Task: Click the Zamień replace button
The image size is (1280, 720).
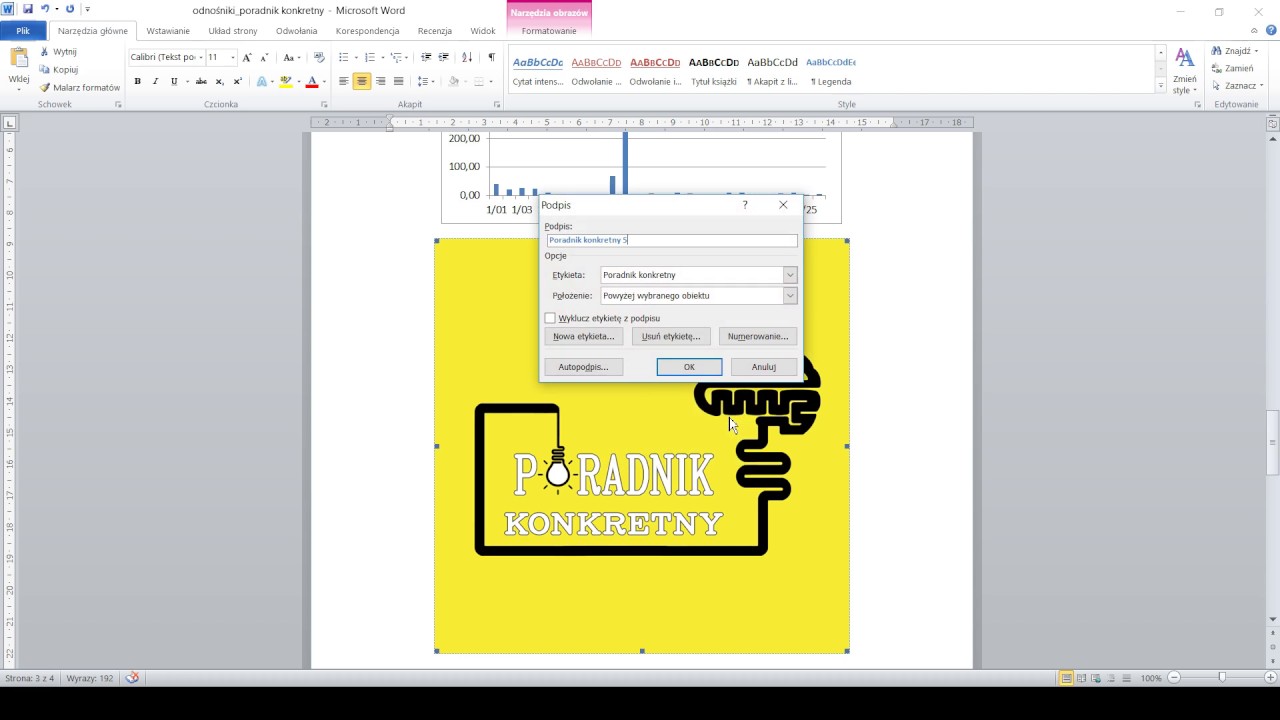Action: point(1233,69)
